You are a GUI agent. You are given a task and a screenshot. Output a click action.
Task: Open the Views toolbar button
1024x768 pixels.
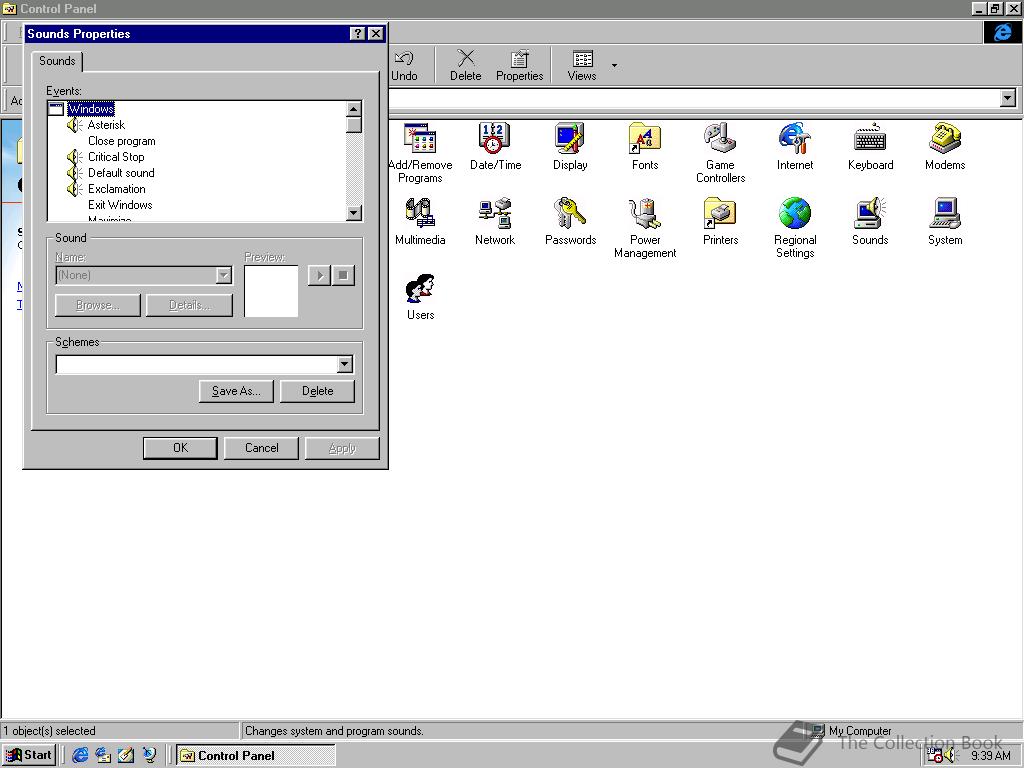(x=582, y=65)
